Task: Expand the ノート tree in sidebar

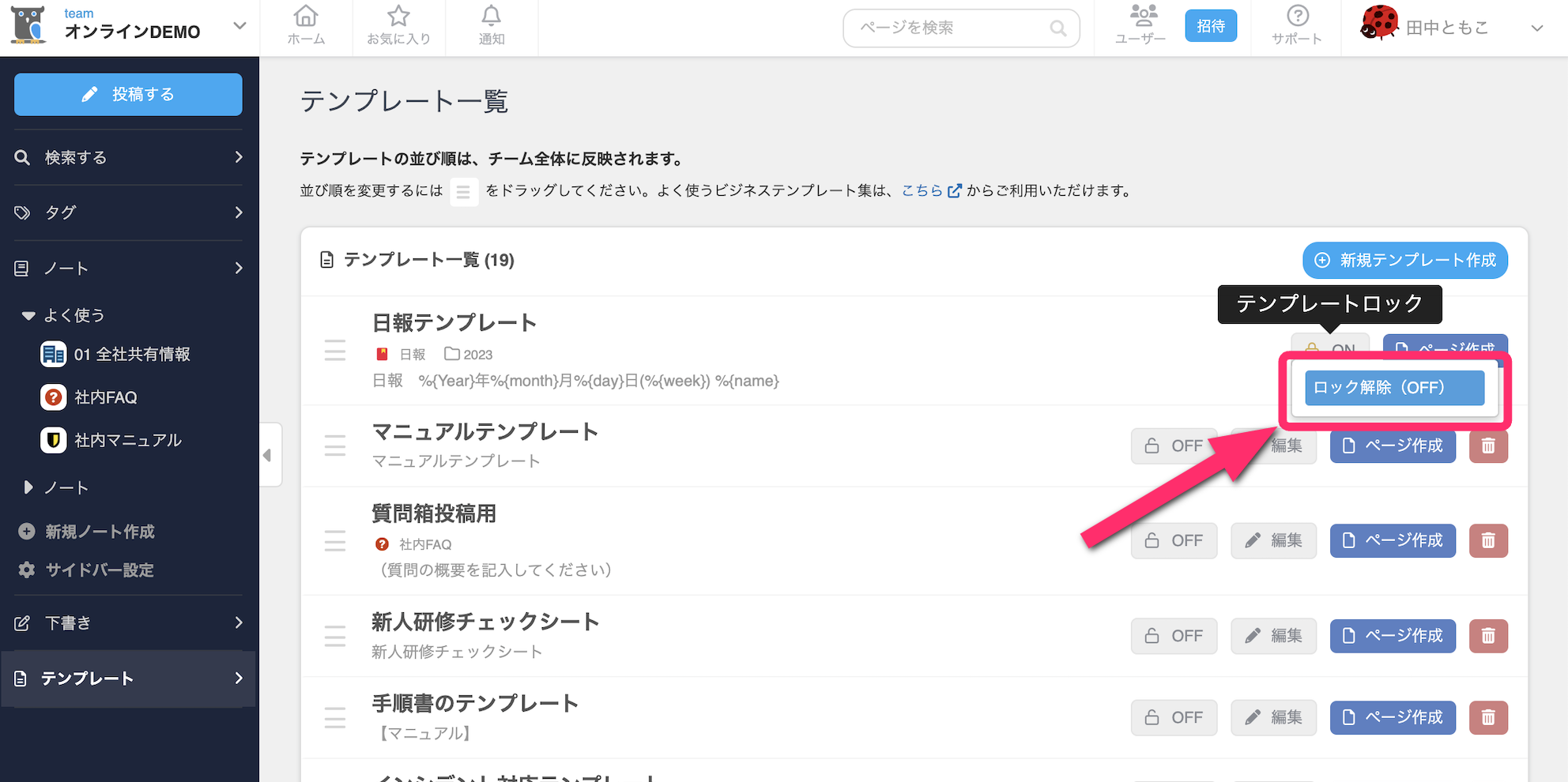Action: tap(28, 487)
